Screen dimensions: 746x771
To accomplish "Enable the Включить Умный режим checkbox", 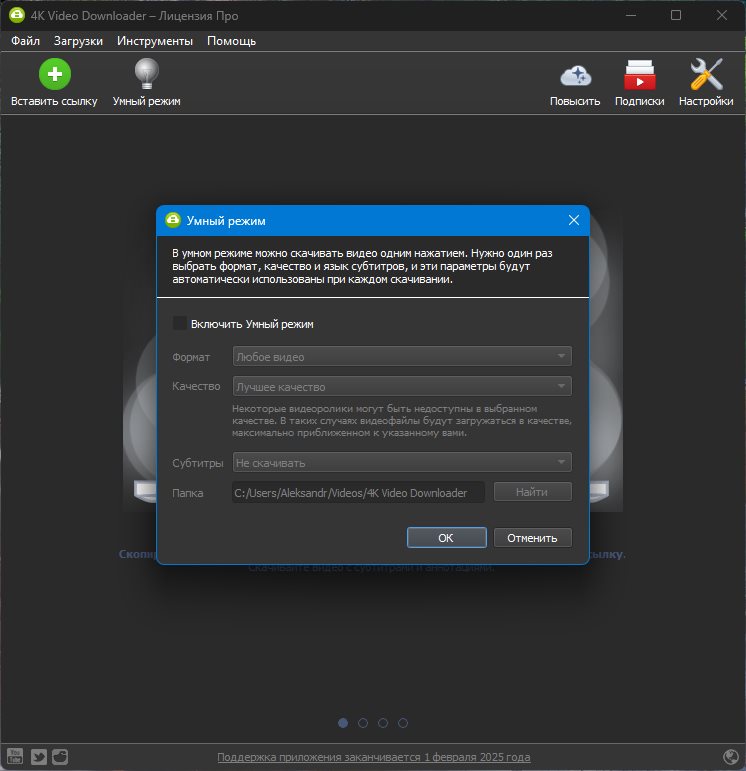I will point(180,324).
